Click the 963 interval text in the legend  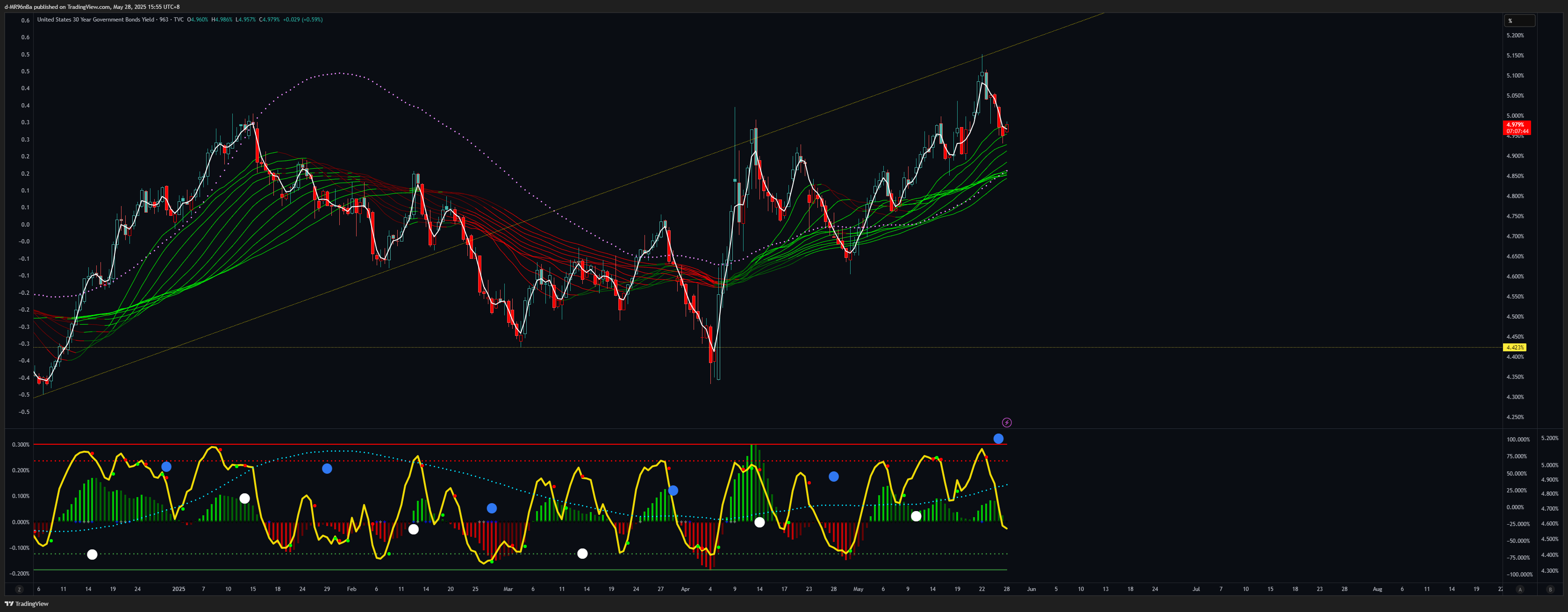[x=164, y=20]
